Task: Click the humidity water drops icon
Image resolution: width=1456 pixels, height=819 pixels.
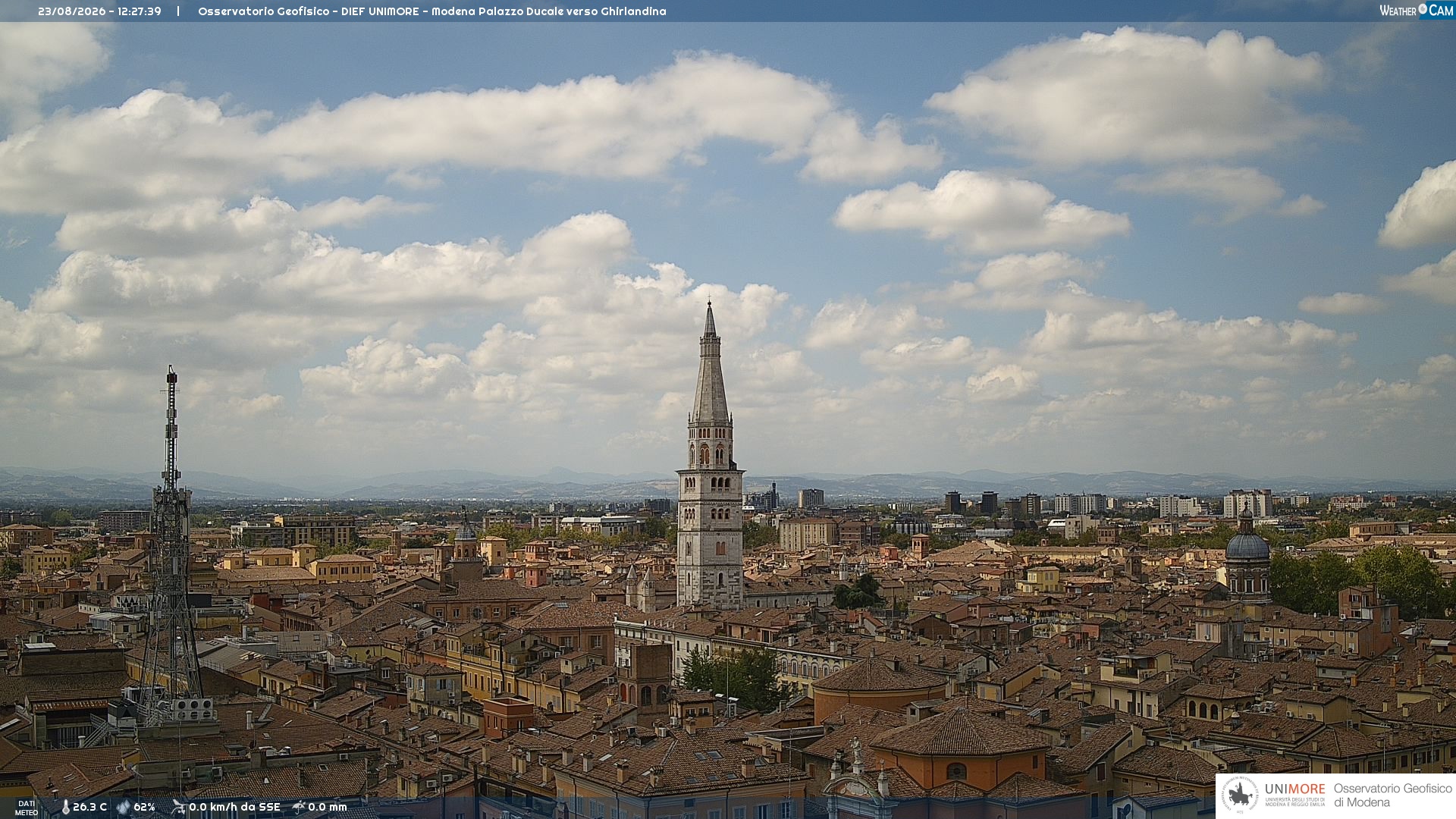Action: (124, 807)
